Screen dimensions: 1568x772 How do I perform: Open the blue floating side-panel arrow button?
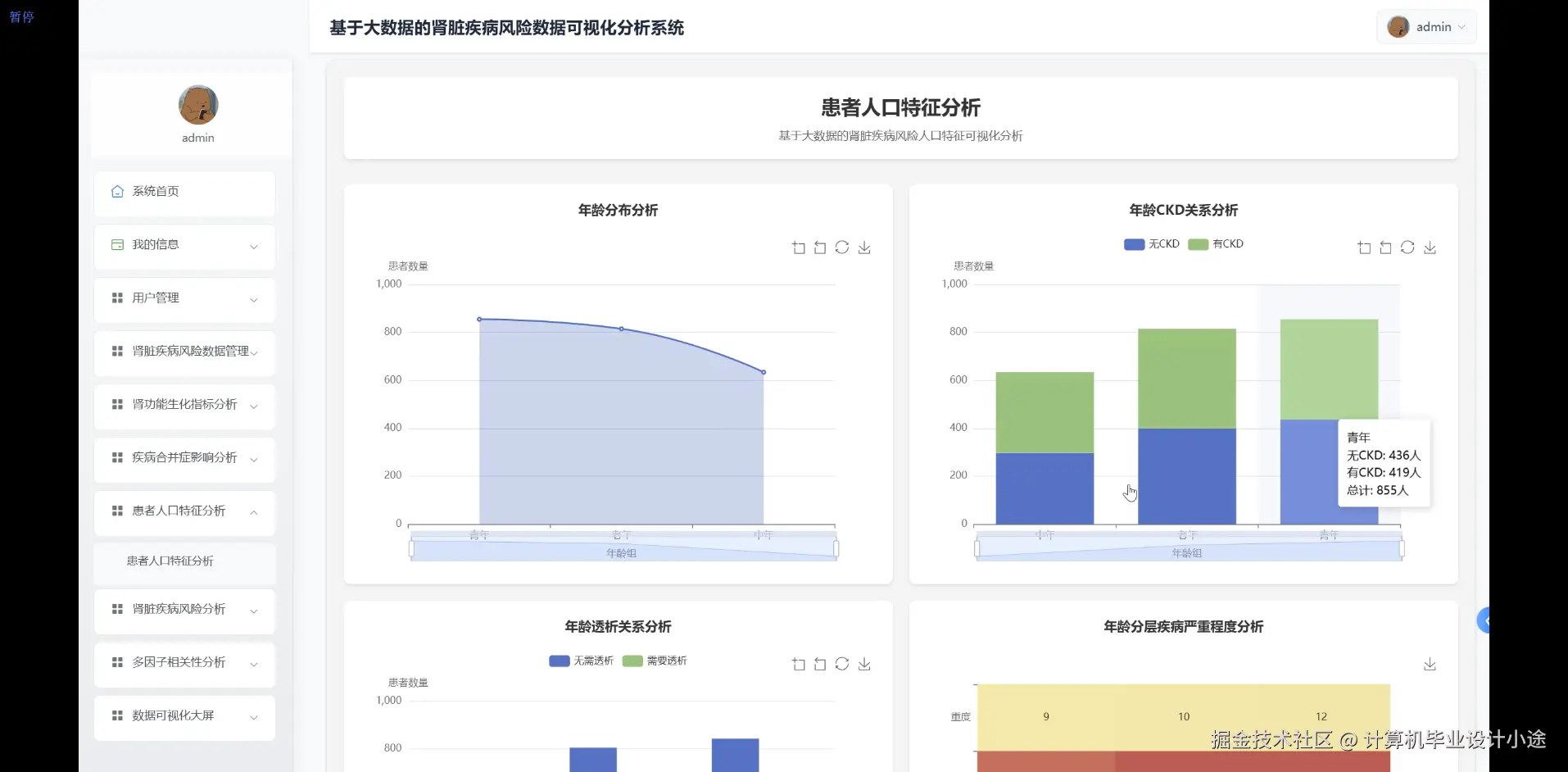(1484, 620)
